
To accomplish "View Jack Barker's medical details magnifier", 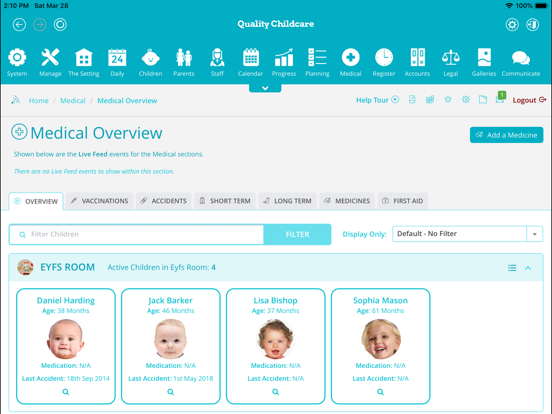I will 171,392.
